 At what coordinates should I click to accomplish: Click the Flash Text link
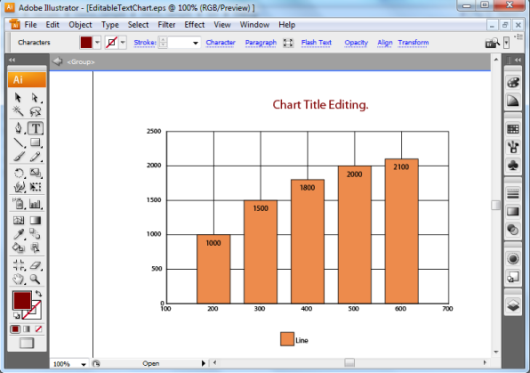316,43
